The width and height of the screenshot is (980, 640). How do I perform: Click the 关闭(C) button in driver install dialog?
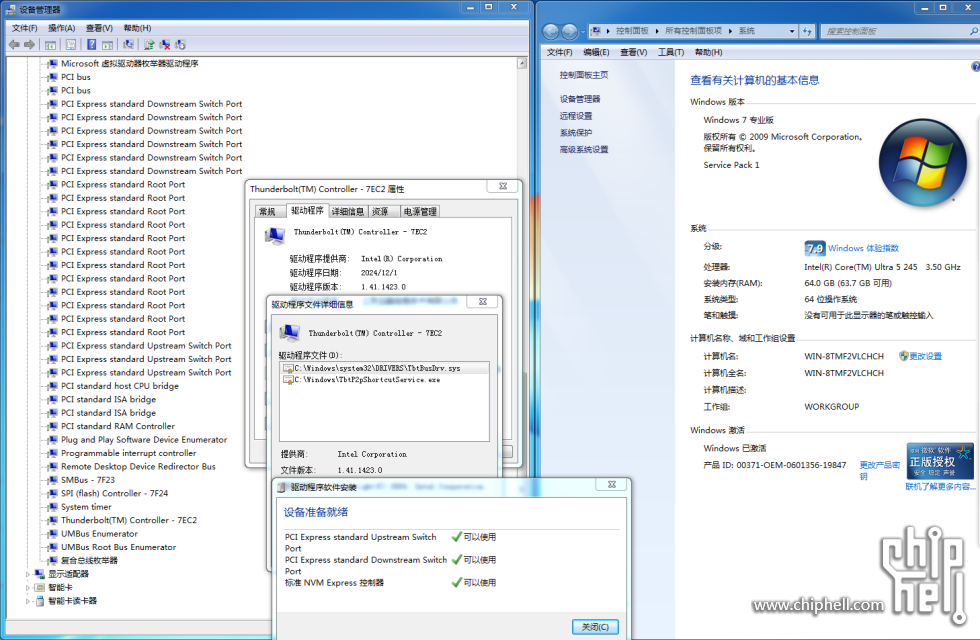click(x=595, y=627)
